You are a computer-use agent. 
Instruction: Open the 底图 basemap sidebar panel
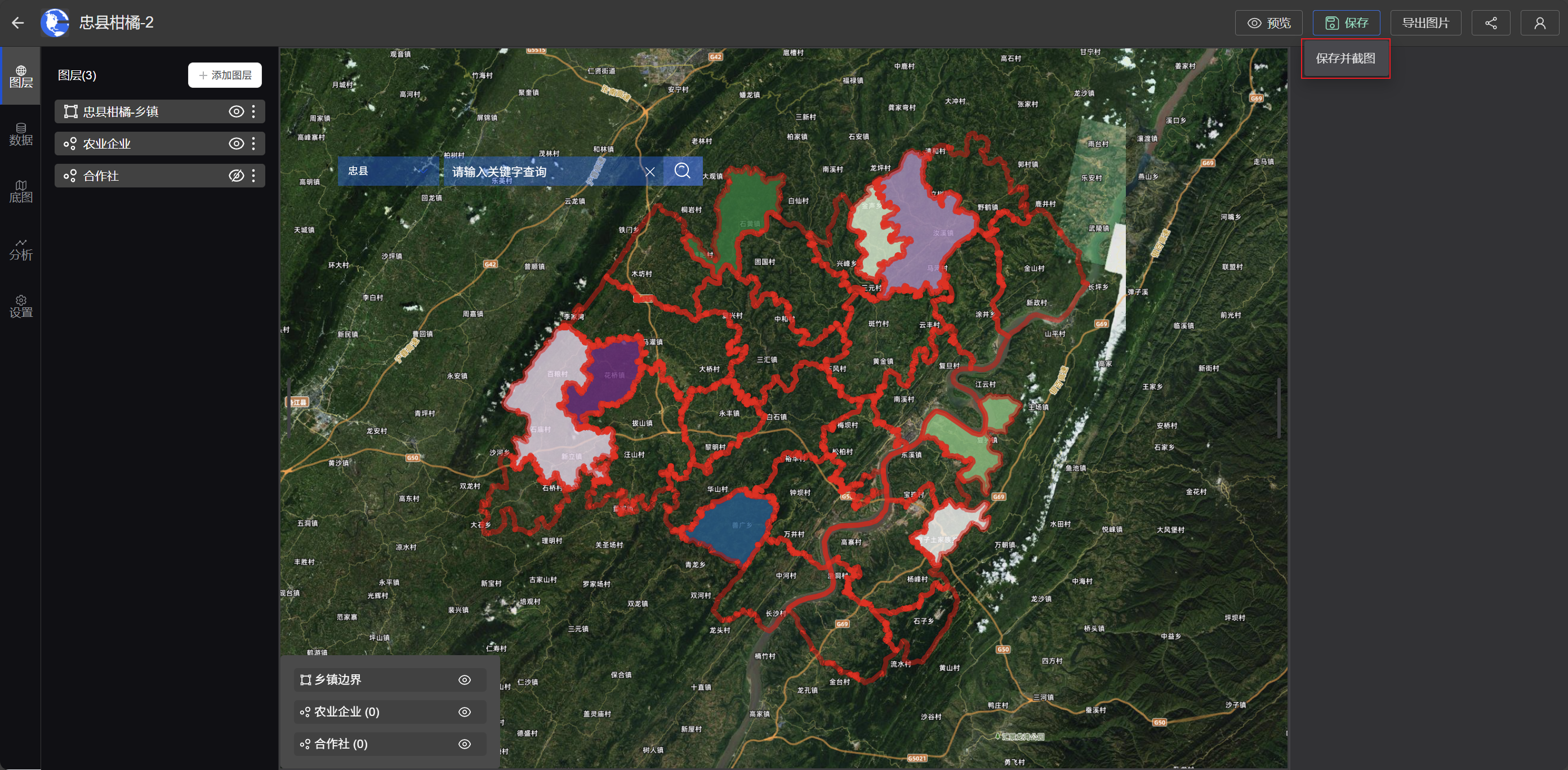coord(21,191)
